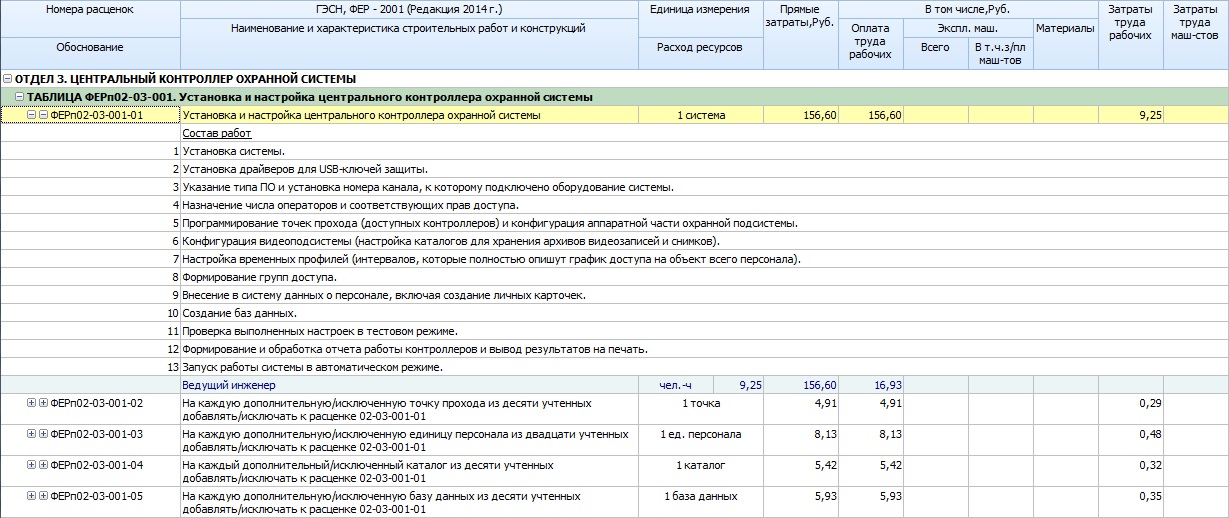The height and width of the screenshot is (518, 1229).
Task: Click labor value 0,48
Action: (1150, 434)
